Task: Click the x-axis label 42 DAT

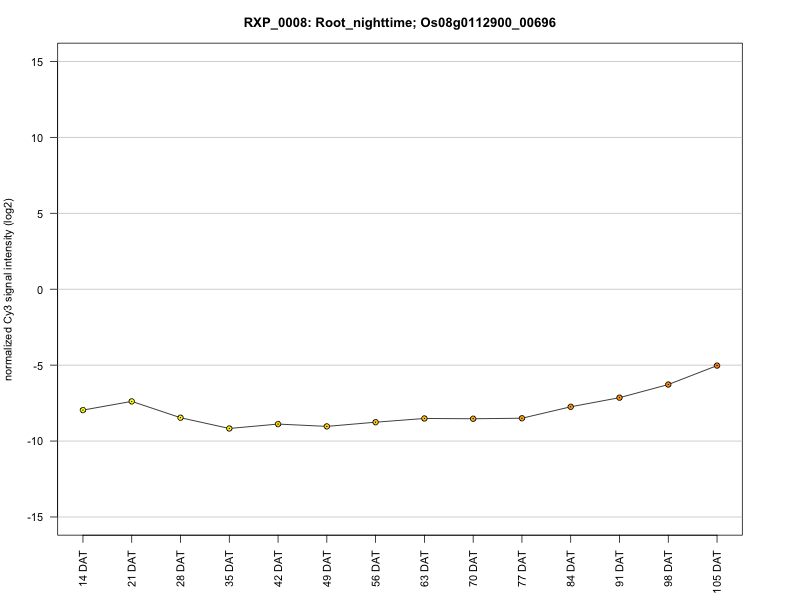Action: 278,568
